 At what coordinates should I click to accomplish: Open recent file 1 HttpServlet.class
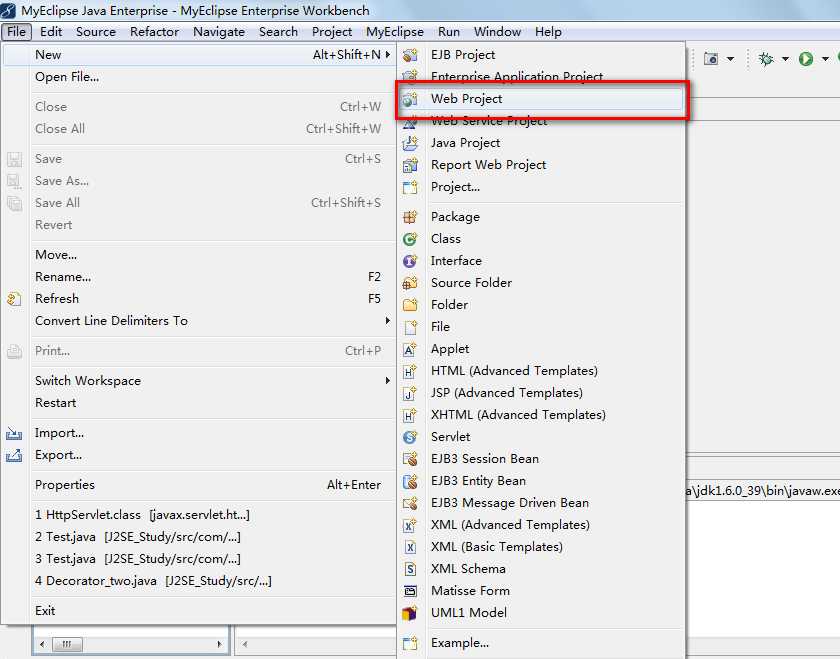tap(198, 515)
